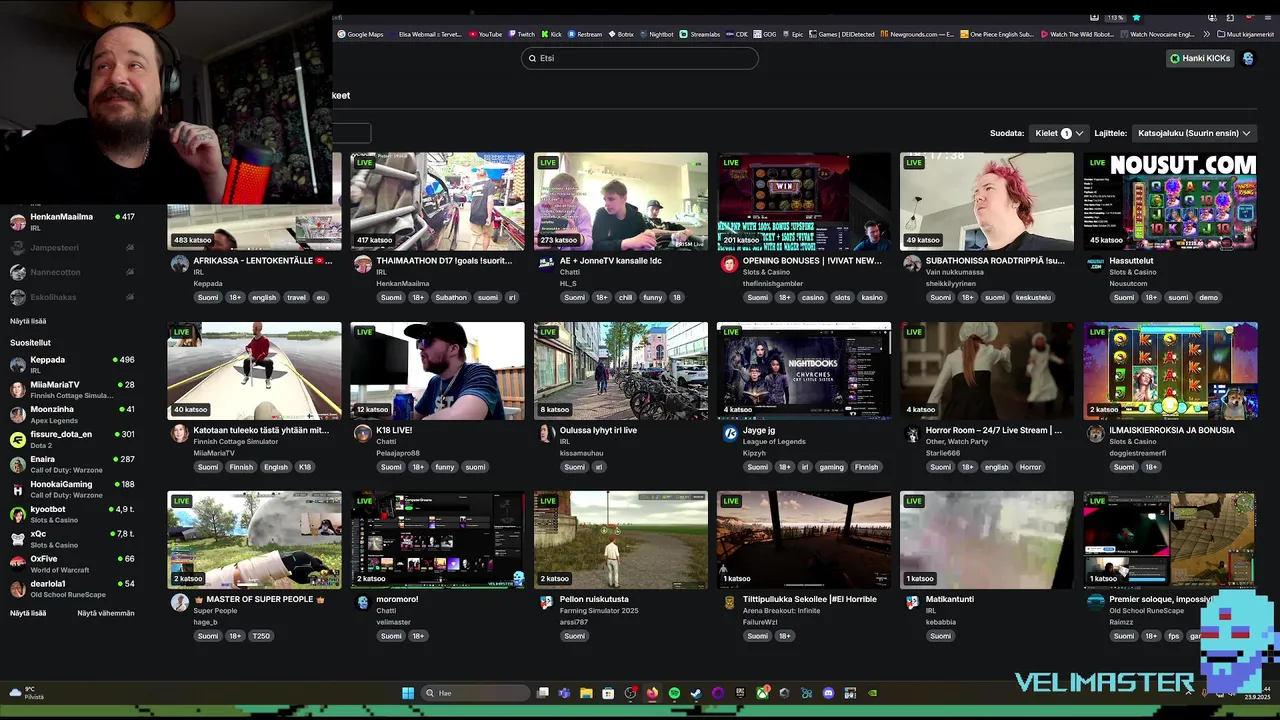Click the Subathon tag on THAIMAATHON stream
This screenshot has width=1280, height=720.
click(451, 297)
